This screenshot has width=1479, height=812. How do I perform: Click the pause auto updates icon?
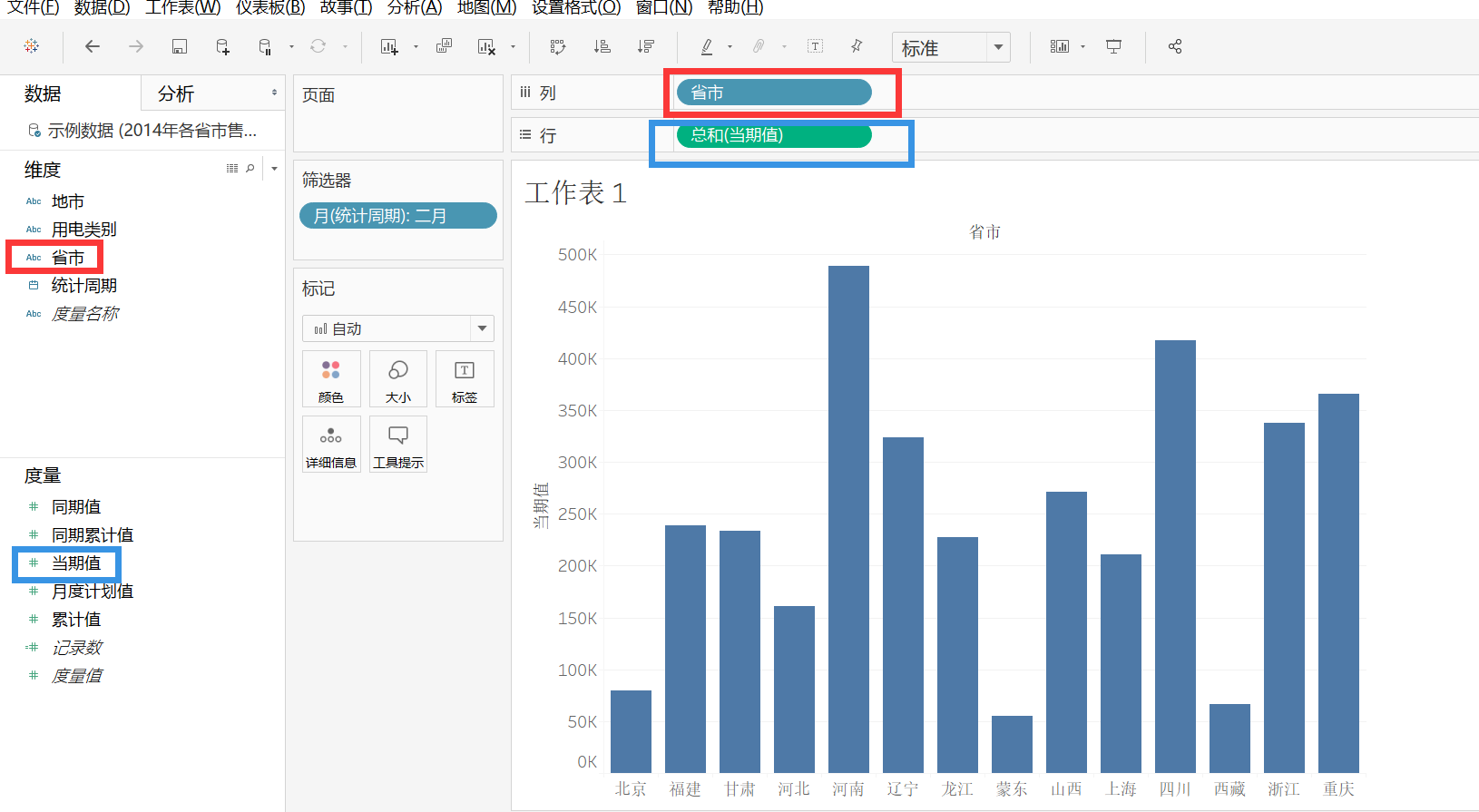(265, 46)
